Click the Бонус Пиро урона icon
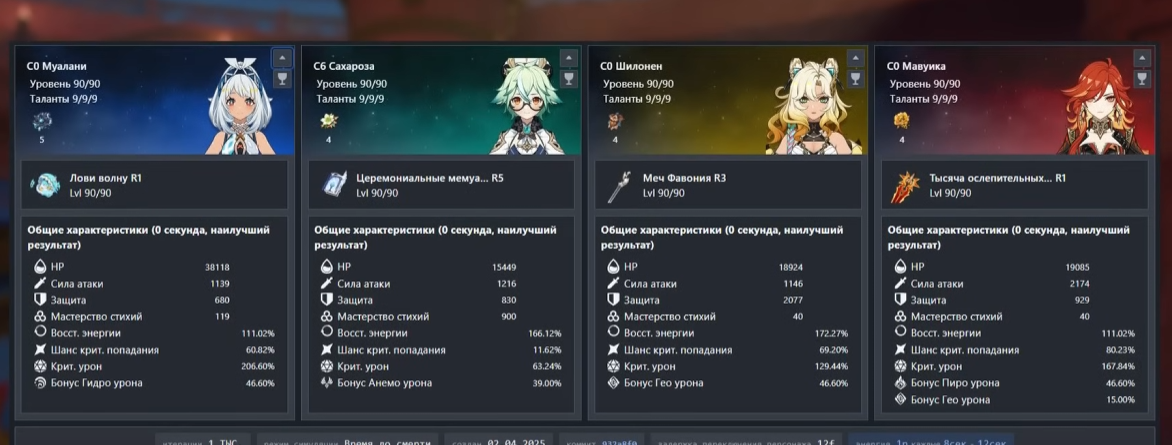The width and height of the screenshot is (1172, 445). click(900, 383)
